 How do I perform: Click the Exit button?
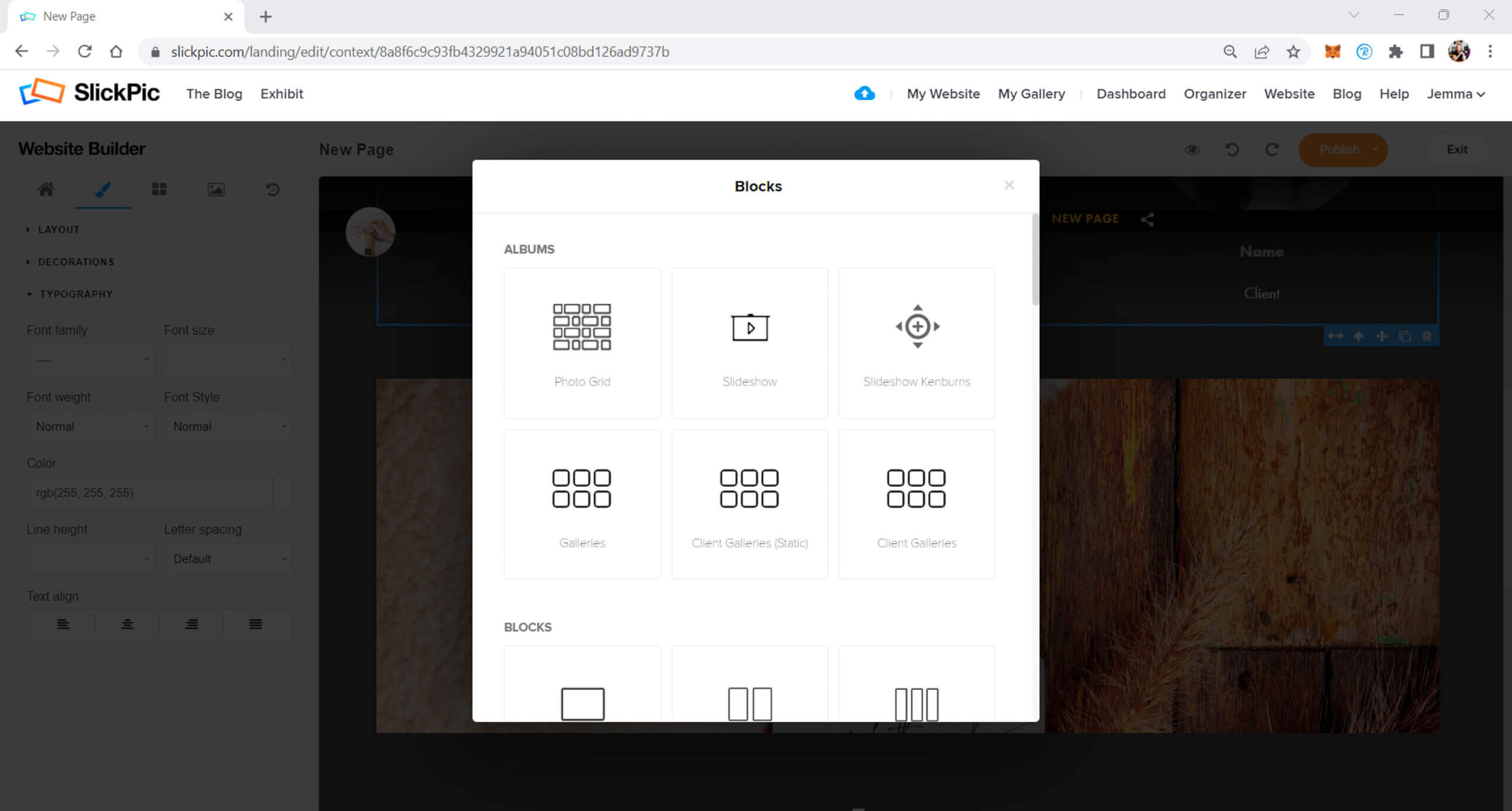point(1456,149)
